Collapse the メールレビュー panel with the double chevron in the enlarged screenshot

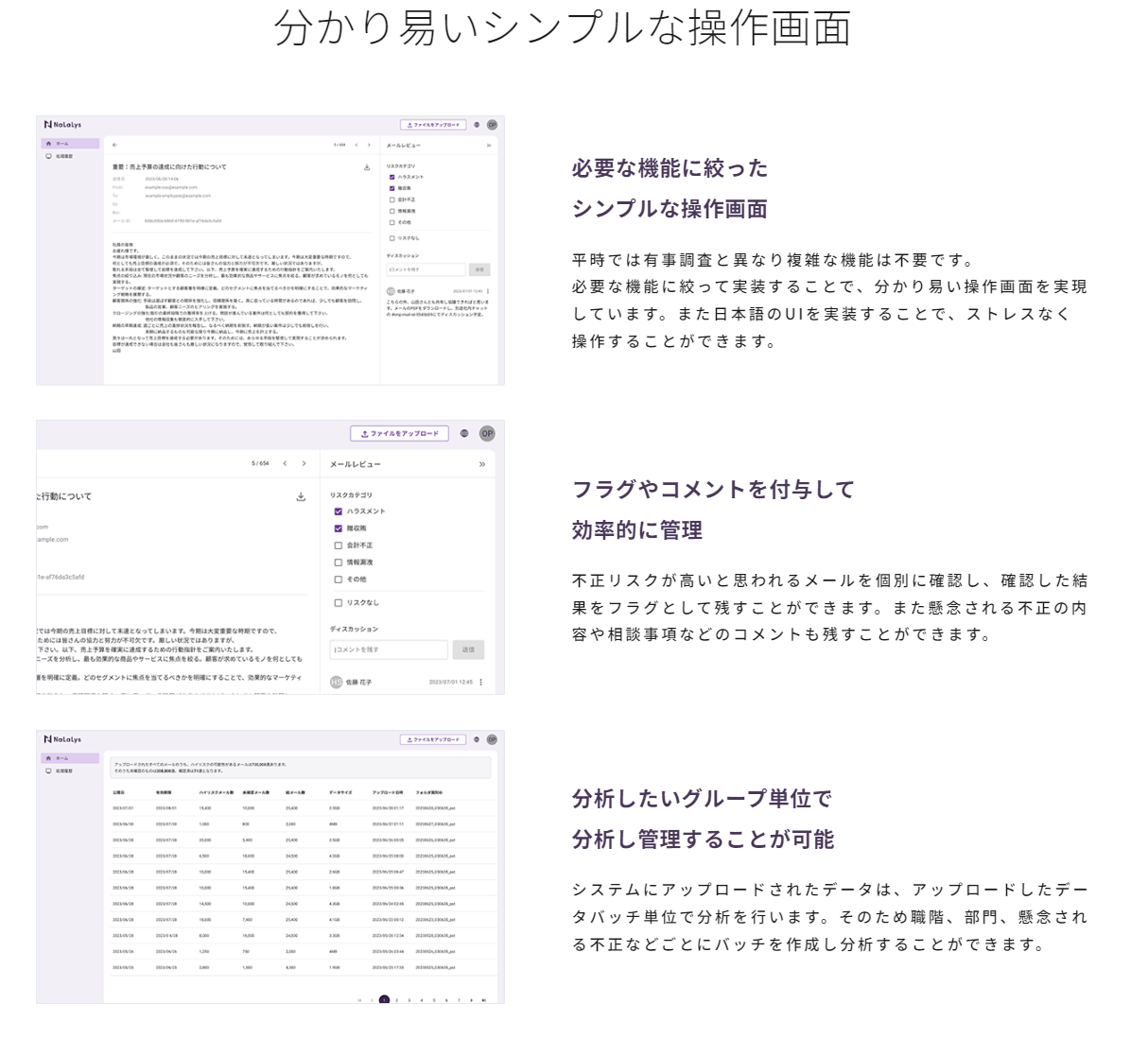click(x=482, y=464)
